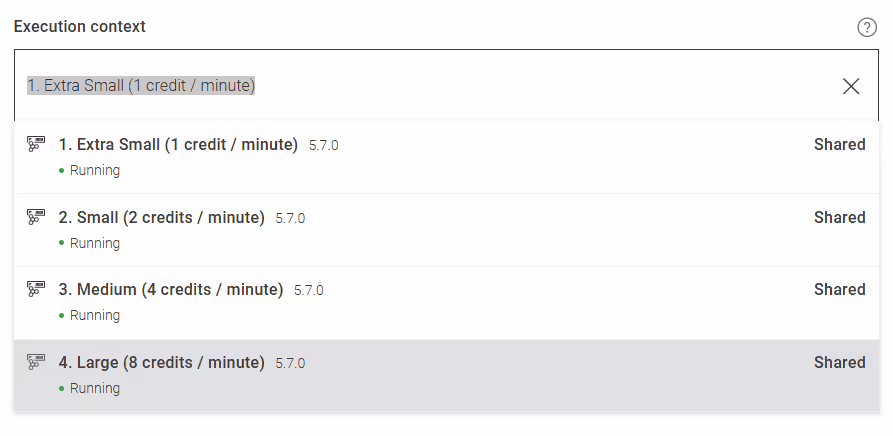Image resolution: width=893 pixels, height=436 pixels.
Task: Select 2. Small (2 credits / minute)
Action: click(x=161, y=217)
